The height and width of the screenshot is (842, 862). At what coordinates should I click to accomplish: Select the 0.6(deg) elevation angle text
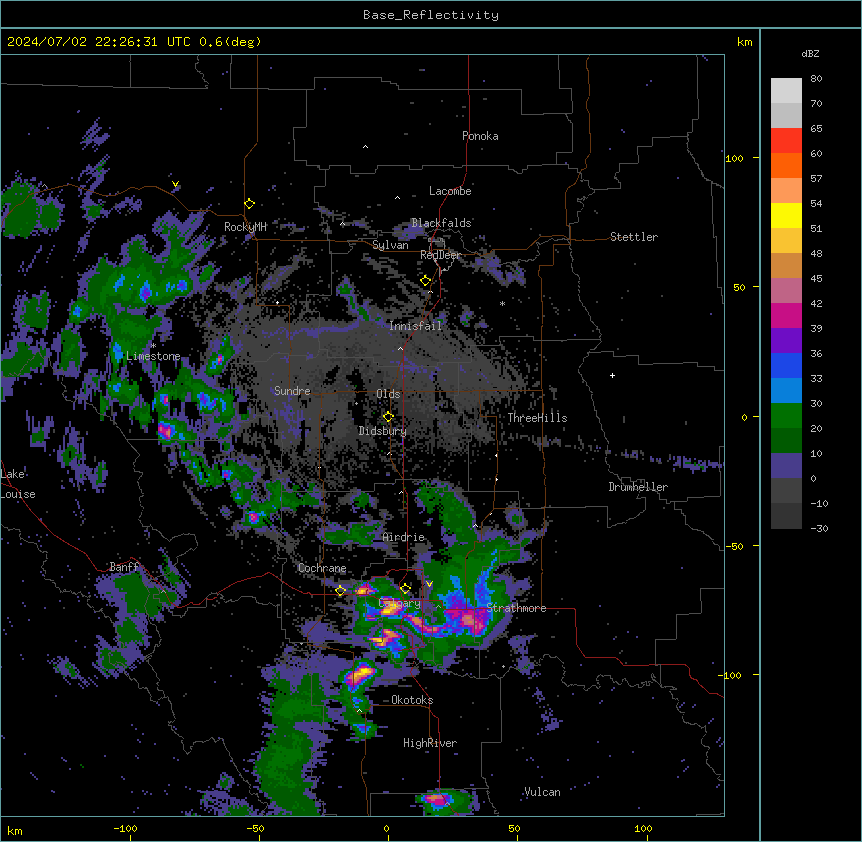[230, 42]
